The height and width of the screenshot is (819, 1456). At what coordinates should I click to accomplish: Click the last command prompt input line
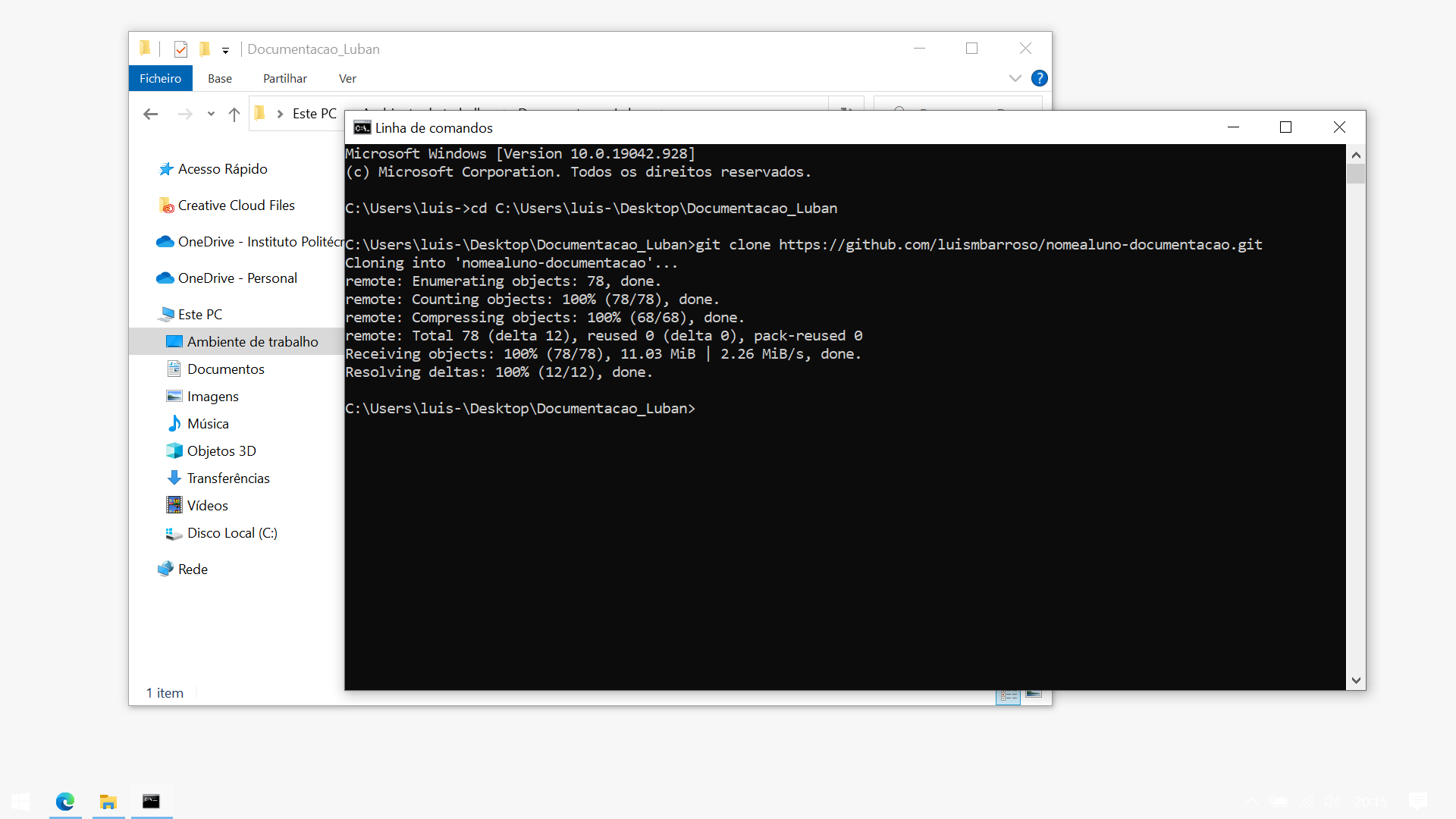pos(520,409)
